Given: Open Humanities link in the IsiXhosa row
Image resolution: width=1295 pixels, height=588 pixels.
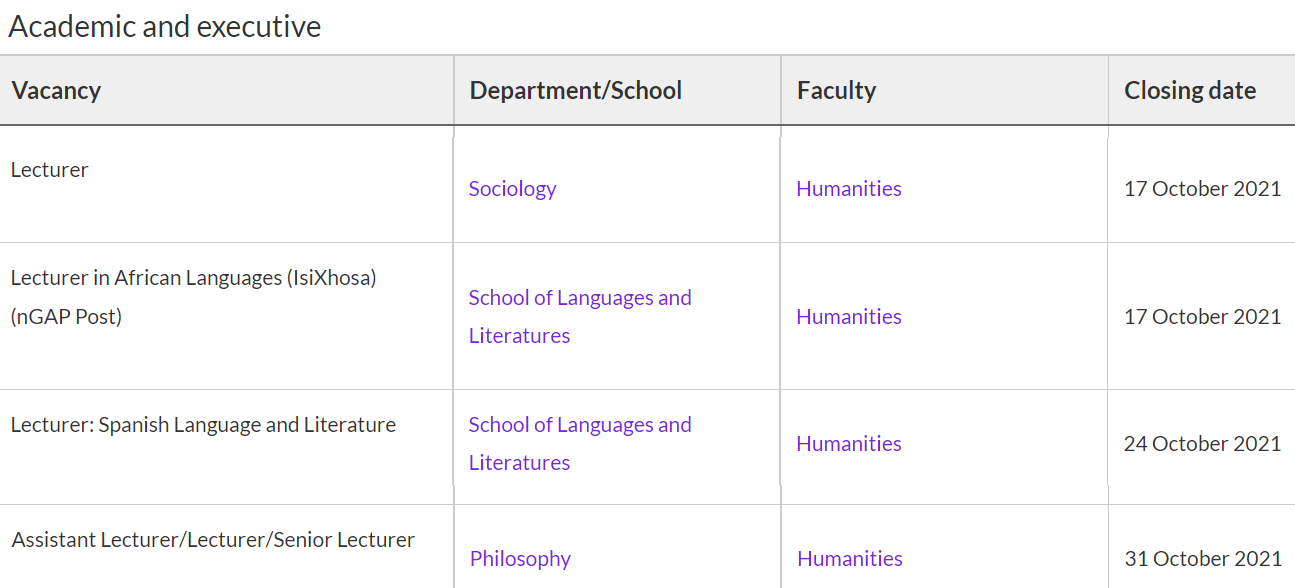Looking at the screenshot, I should (848, 316).
